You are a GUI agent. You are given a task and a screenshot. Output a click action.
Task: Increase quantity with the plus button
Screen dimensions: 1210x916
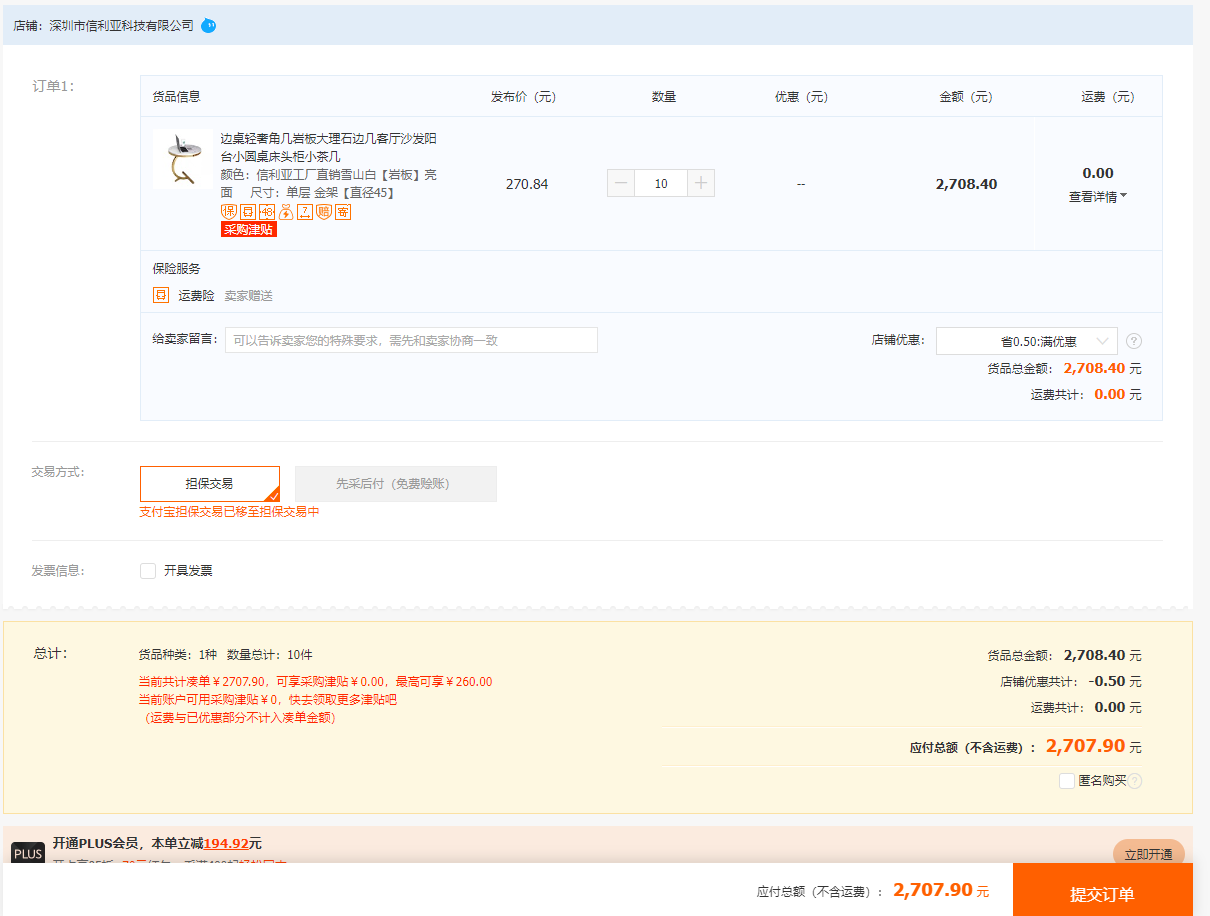click(x=701, y=184)
